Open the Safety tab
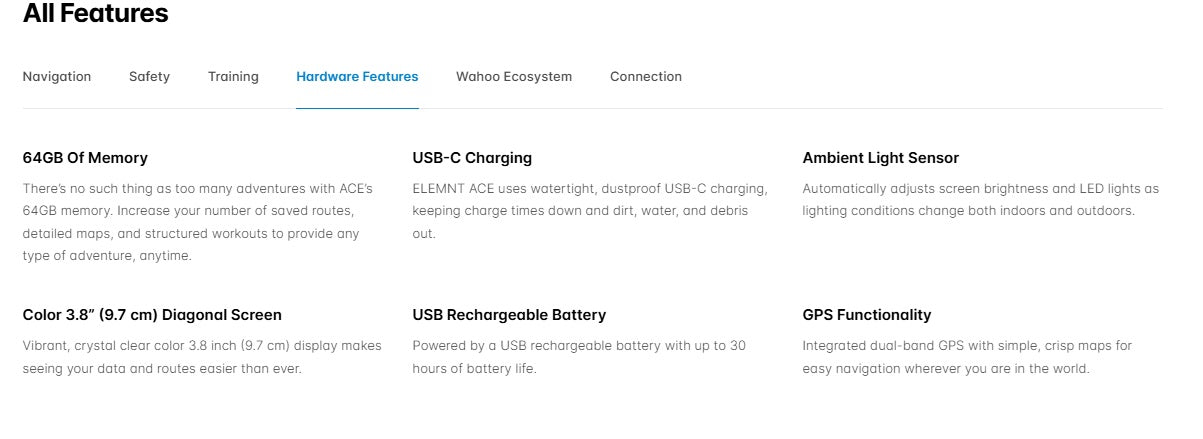This screenshot has height=439, width=1203. [x=149, y=77]
